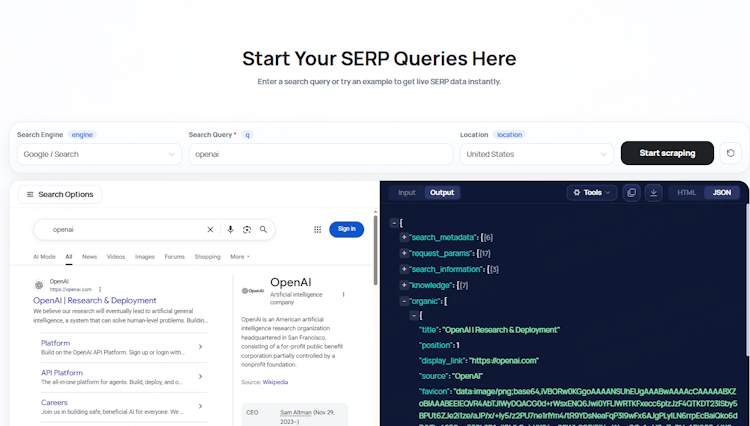Click the https://openai.com URL text
750x426 pixels.
pyautogui.click(x=70, y=289)
